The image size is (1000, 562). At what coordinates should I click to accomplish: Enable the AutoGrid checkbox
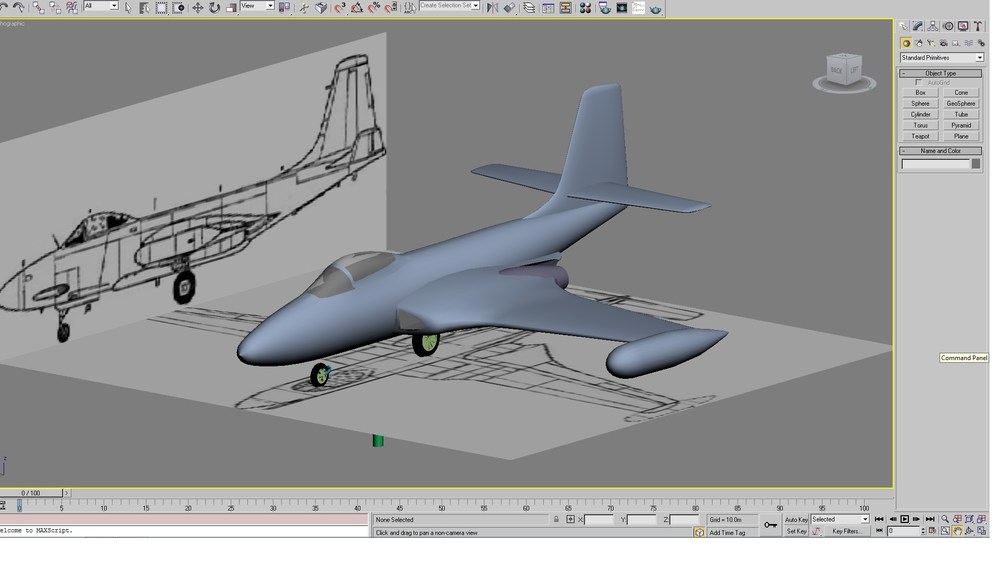tap(918, 82)
